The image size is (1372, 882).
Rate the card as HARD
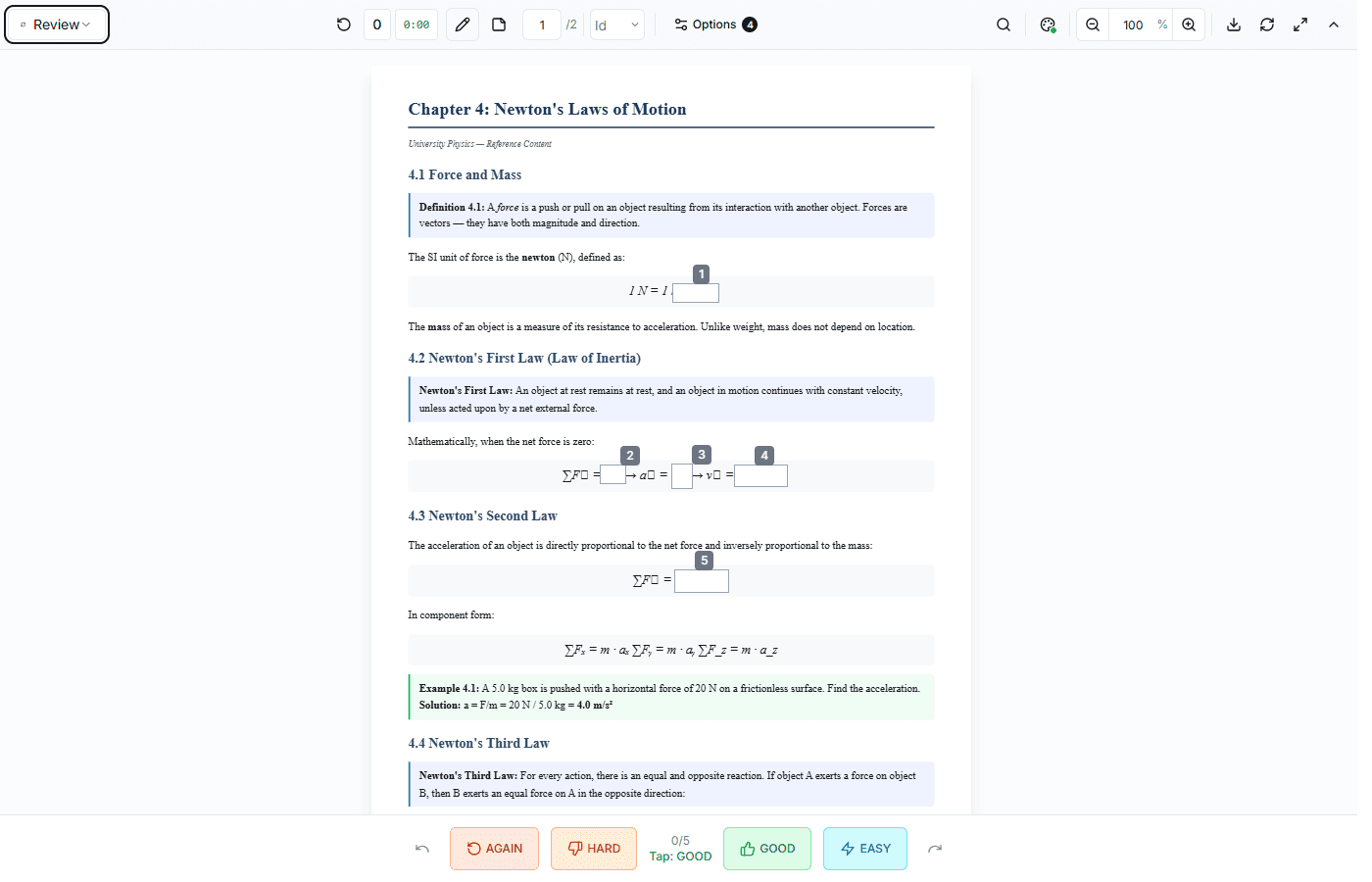pyautogui.click(x=594, y=849)
